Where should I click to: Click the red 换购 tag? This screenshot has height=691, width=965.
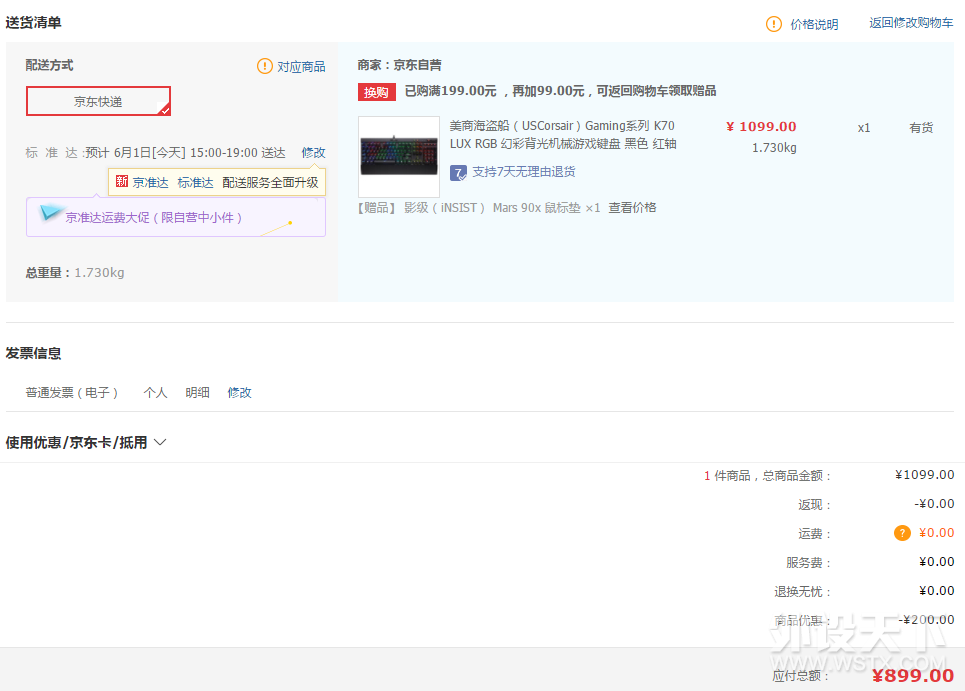(x=377, y=92)
